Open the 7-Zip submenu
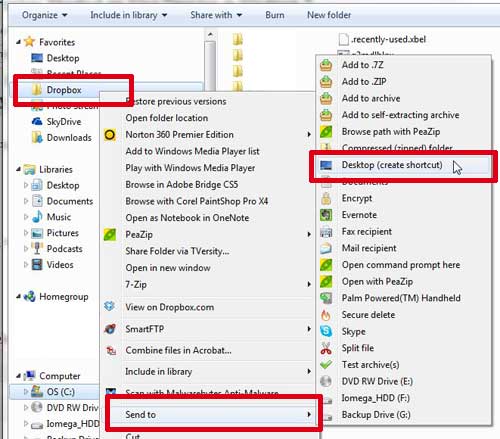500x439 pixels. coord(208,285)
